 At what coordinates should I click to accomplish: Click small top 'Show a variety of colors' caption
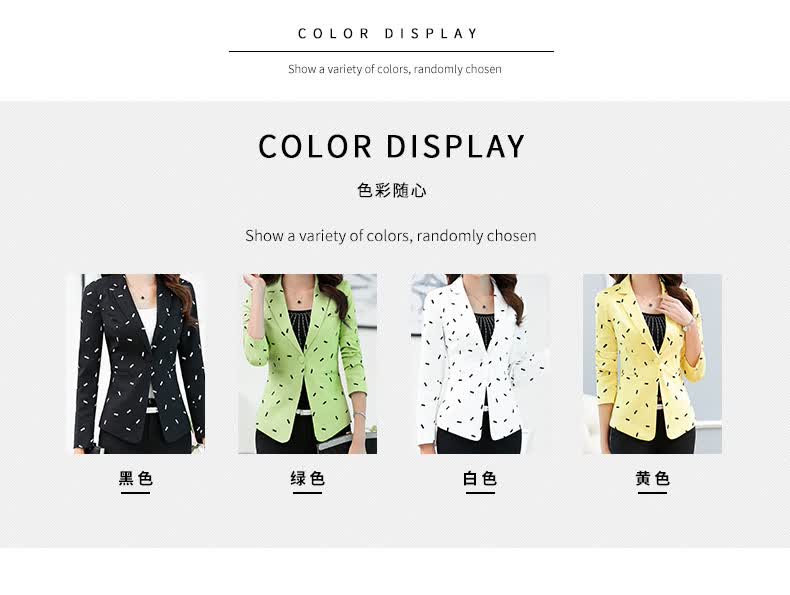pos(394,69)
